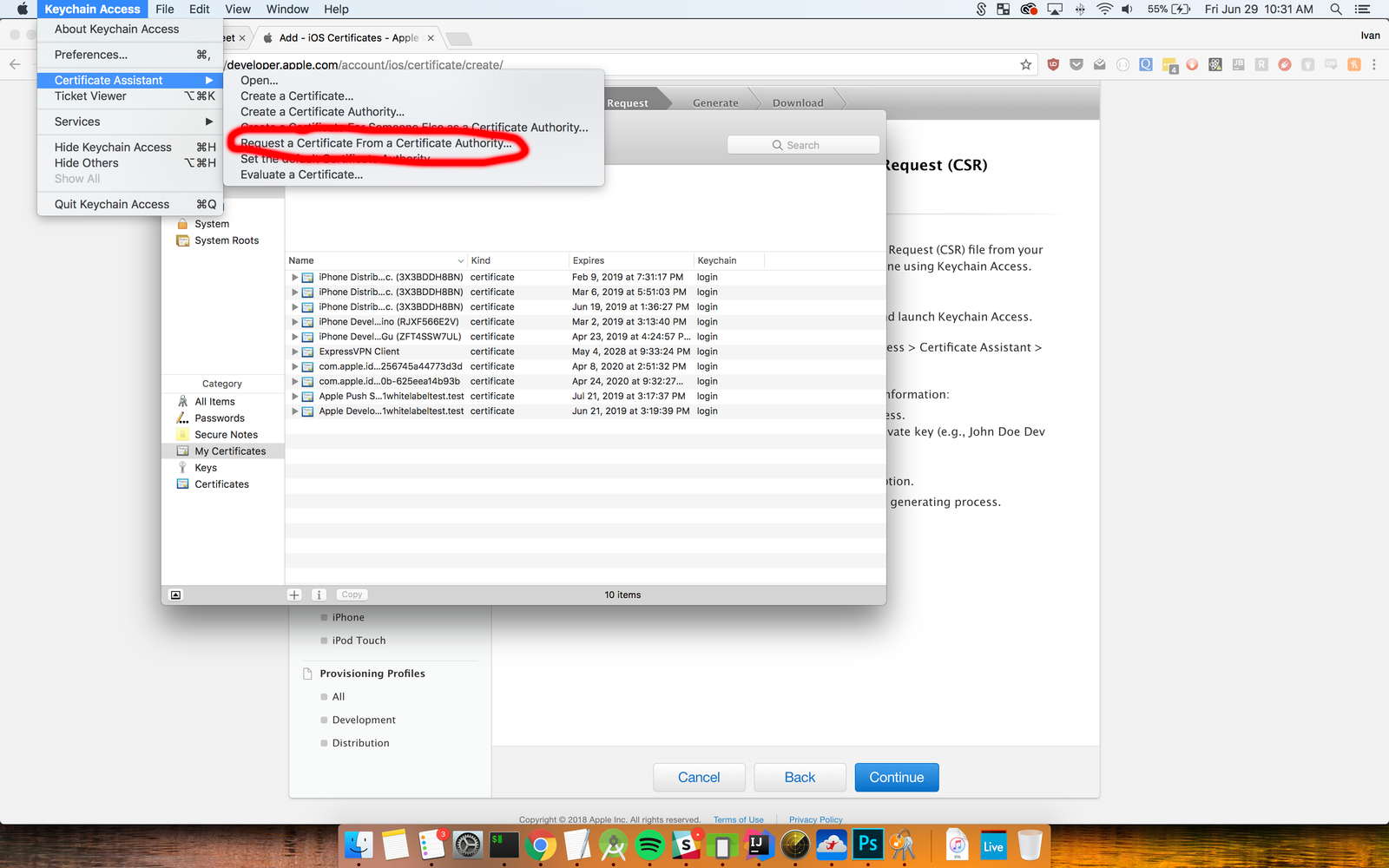The image size is (1389, 868).
Task: Open Ticket Viewer from the menu
Action: pos(130,96)
